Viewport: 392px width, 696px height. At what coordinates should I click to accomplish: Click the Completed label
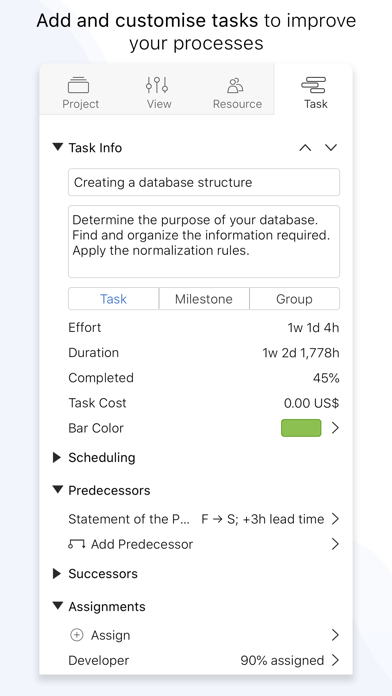[x=101, y=378]
